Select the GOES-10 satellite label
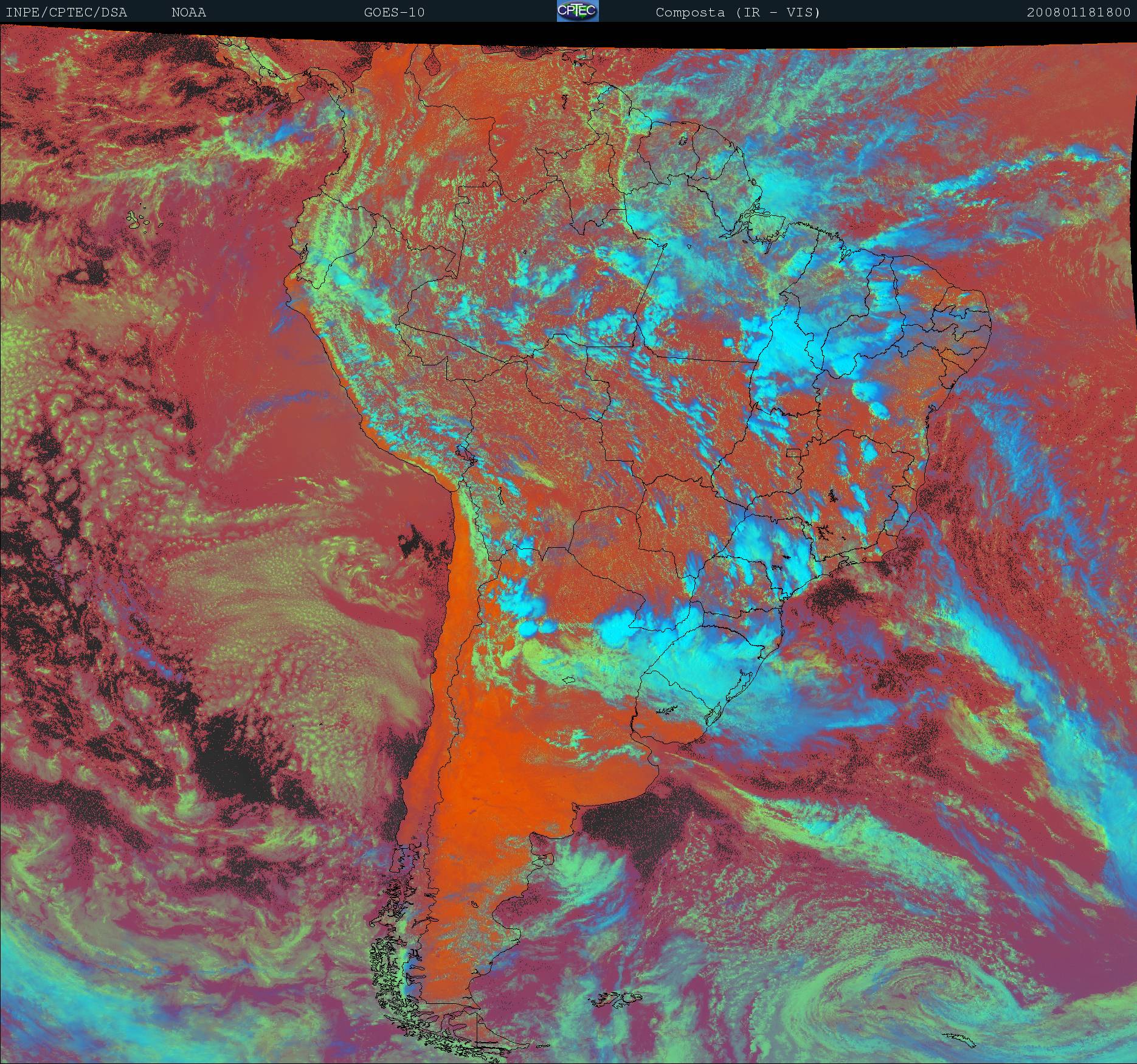The image size is (1137, 1064). click(394, 12)
